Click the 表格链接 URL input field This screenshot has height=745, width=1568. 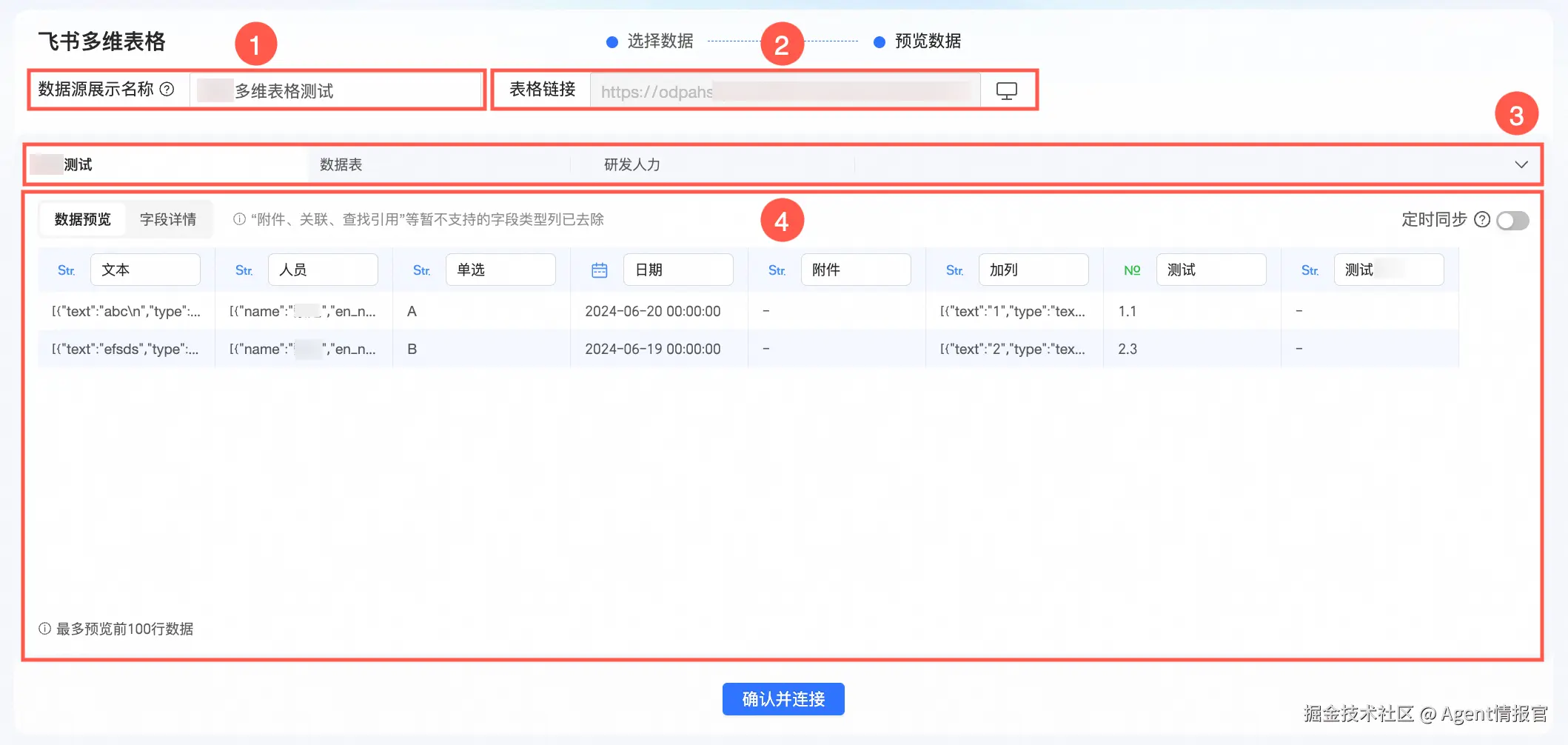[x=785, y=91]
